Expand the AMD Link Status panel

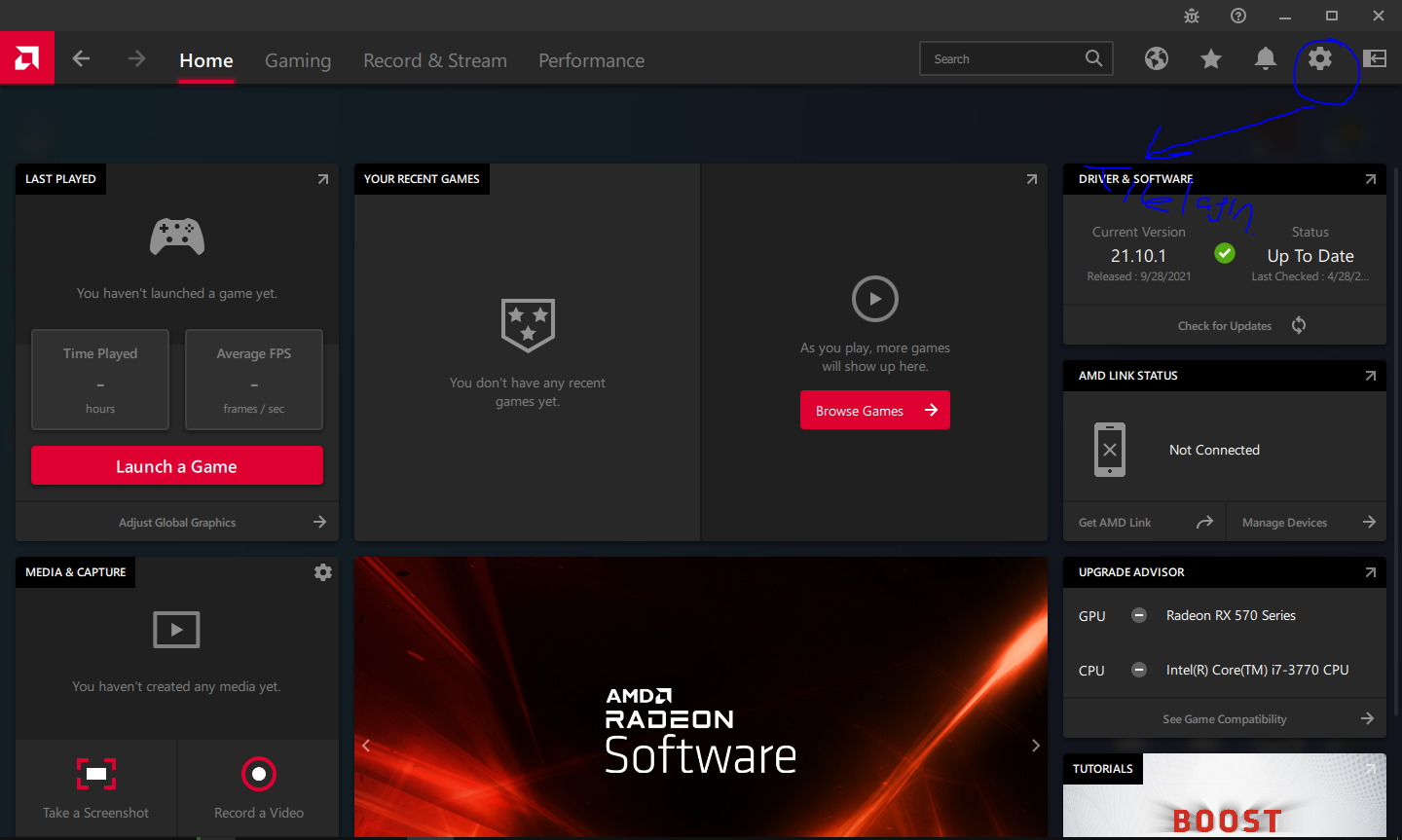click(x=1371, y=376)
